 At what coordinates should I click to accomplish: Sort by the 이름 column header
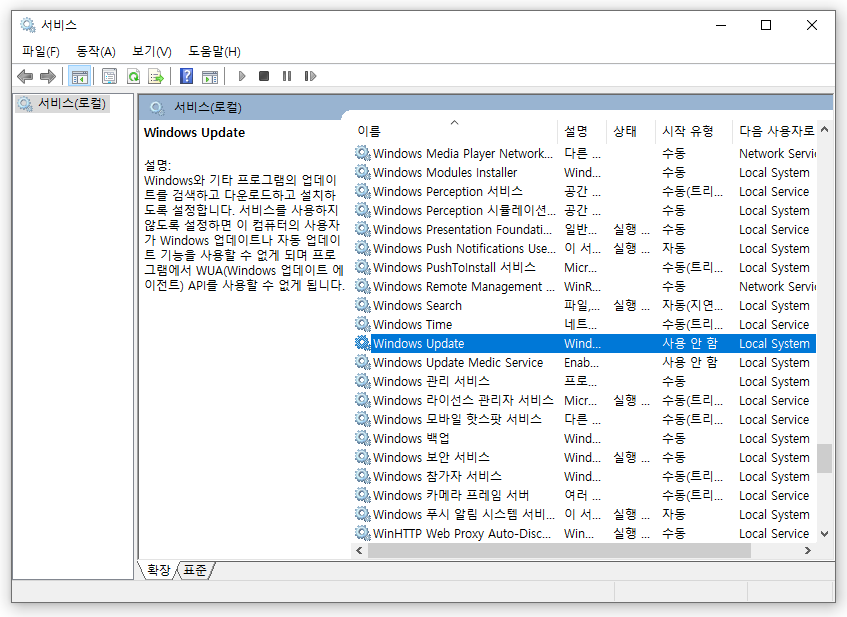click(x=455, y=131)
